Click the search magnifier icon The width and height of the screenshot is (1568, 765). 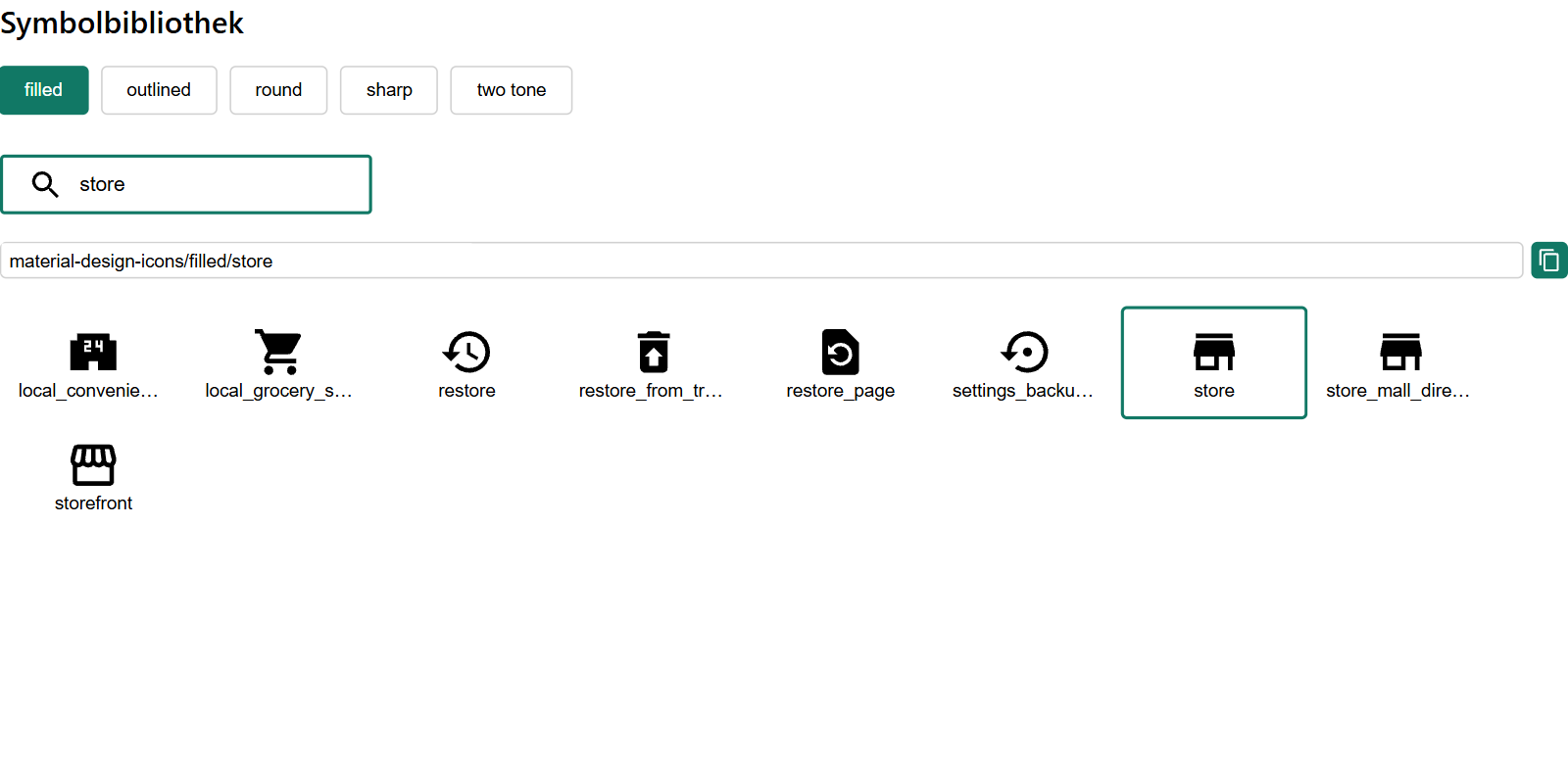point(45,184)
